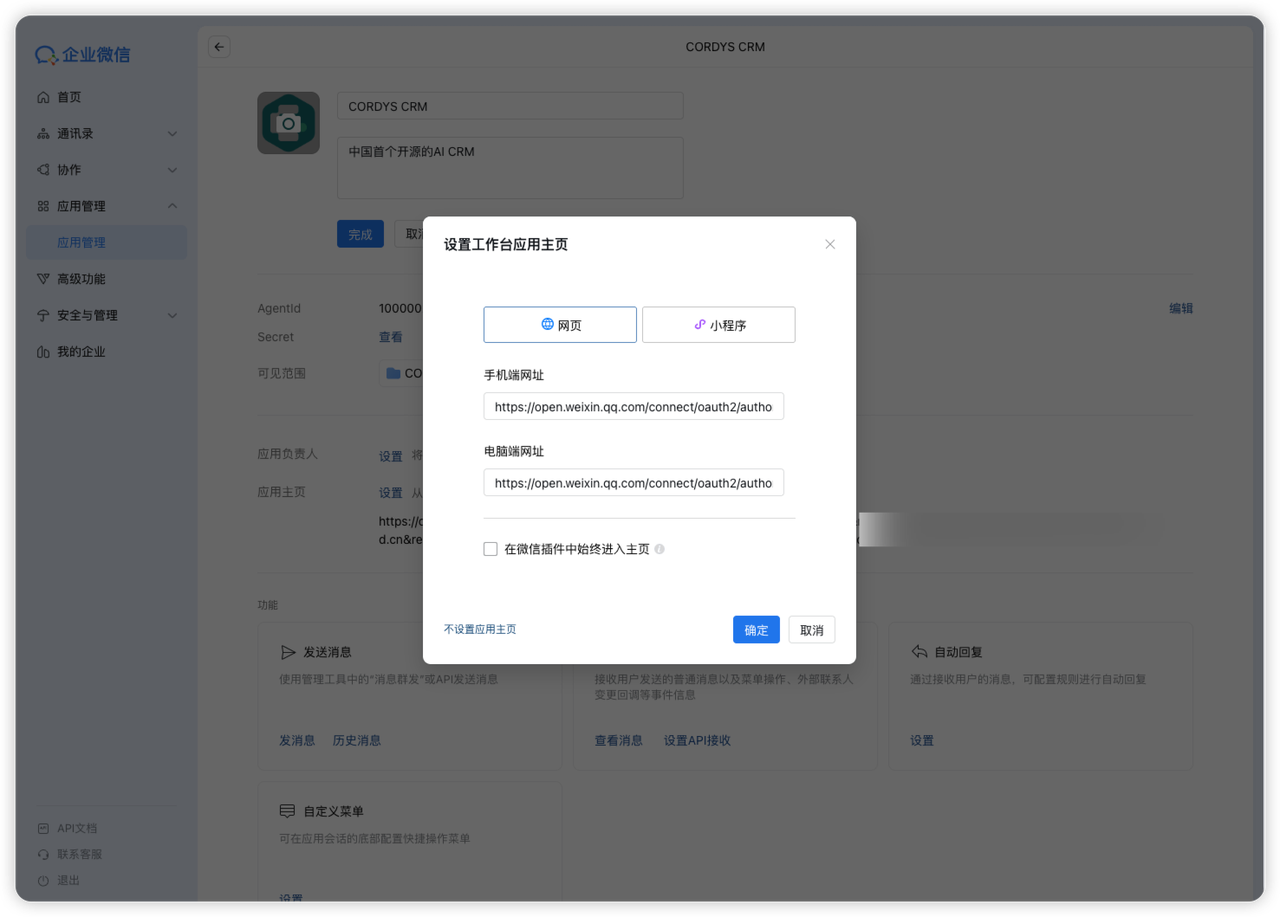Click the 确定 button in dialog
The width and height of the screenshot is (1280, 917).
point(756,629)
